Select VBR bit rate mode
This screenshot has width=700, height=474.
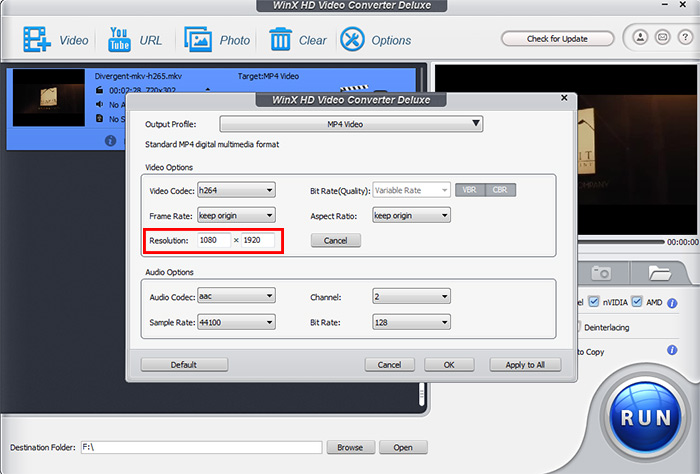click(470, 190)
